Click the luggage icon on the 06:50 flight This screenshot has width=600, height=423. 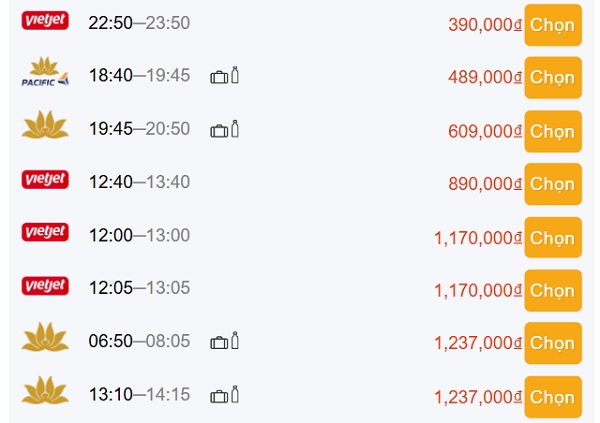[219, 342]
